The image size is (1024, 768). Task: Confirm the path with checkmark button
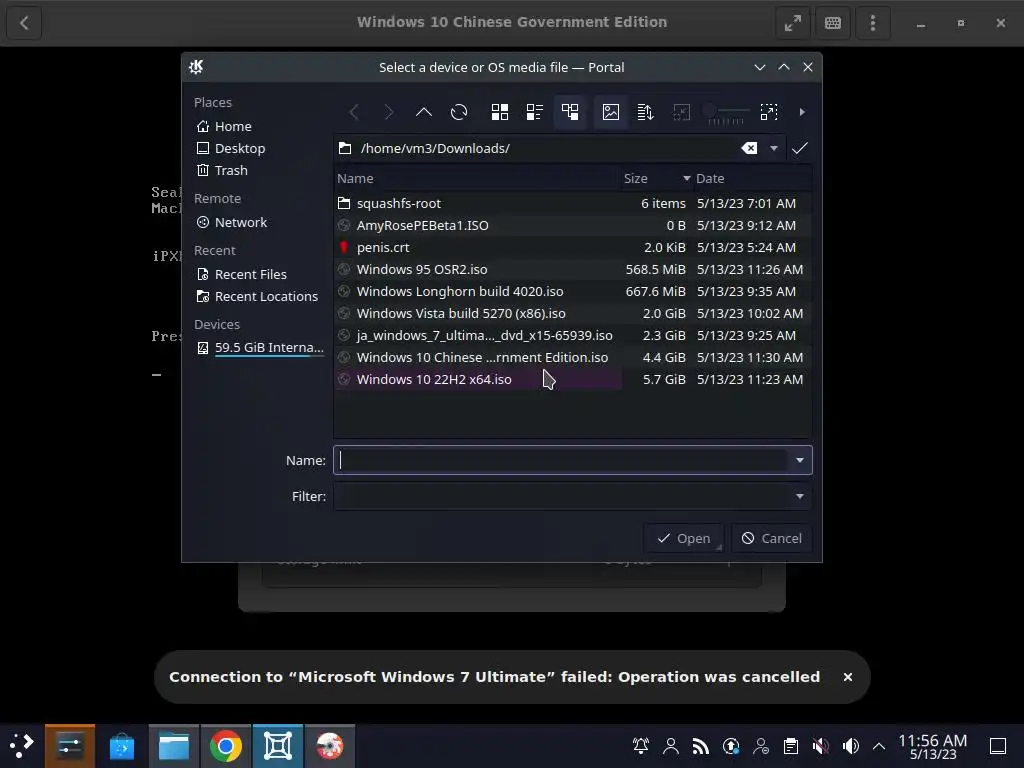[800, 148]
